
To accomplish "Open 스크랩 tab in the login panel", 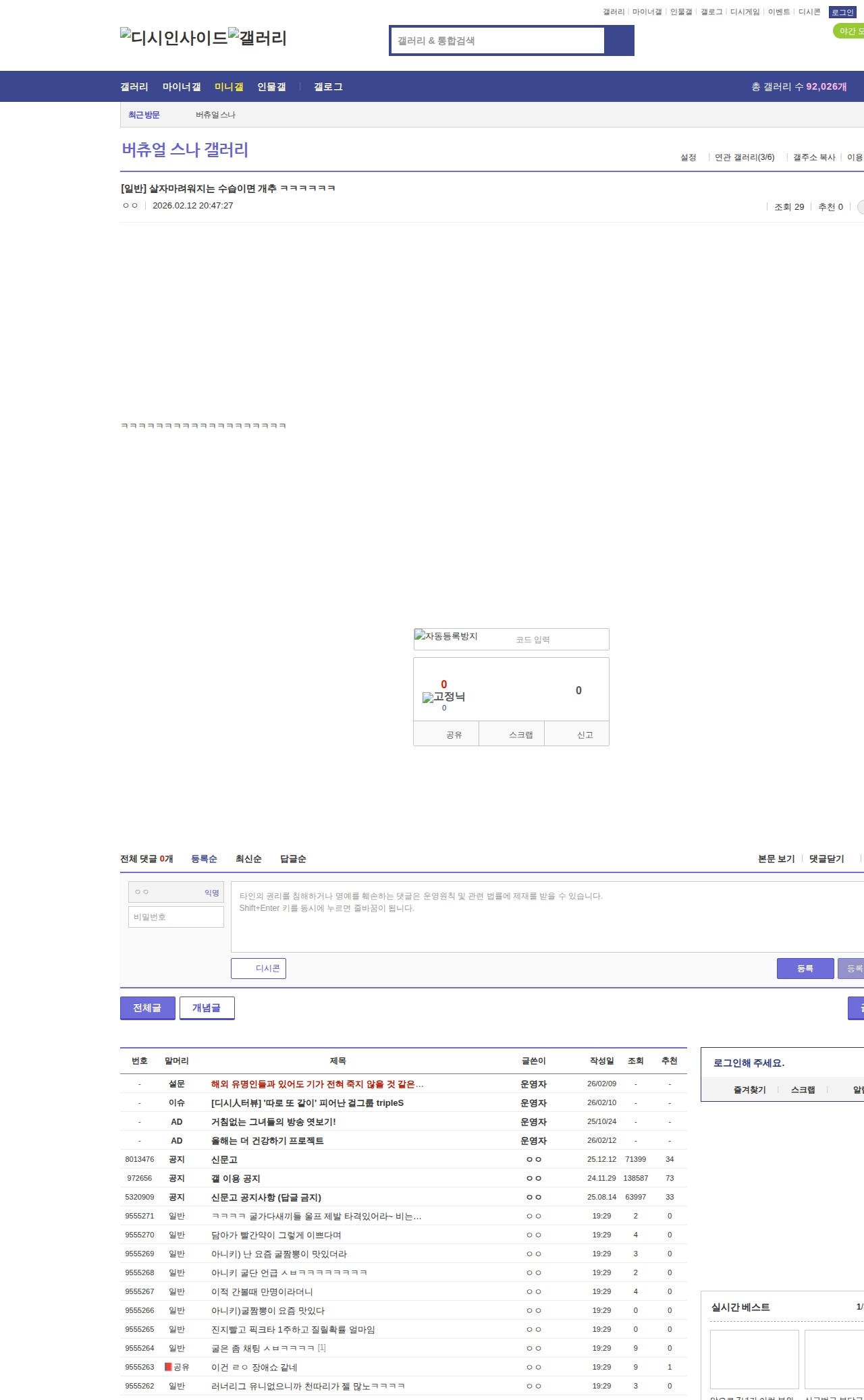I will tap(803, 1090).
